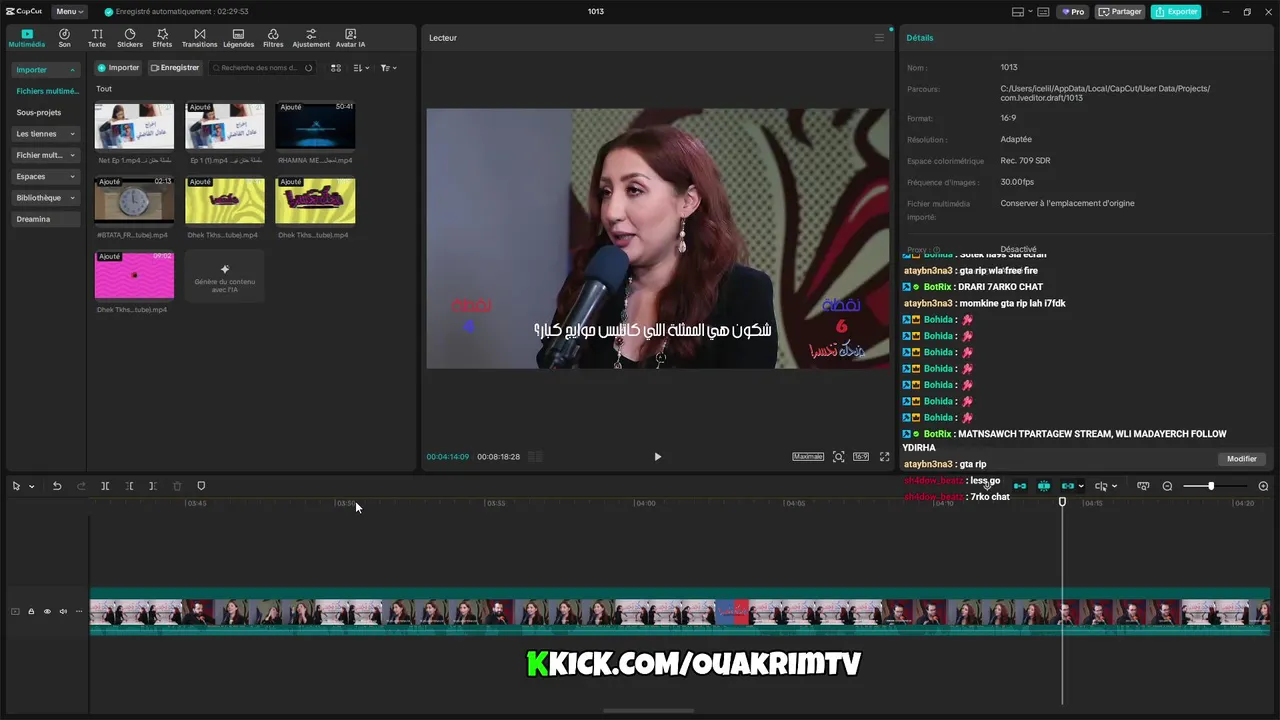This screenshot has height=720, width=1280.
Task: Toggle main track magnet
Action: pos(1020,486)
